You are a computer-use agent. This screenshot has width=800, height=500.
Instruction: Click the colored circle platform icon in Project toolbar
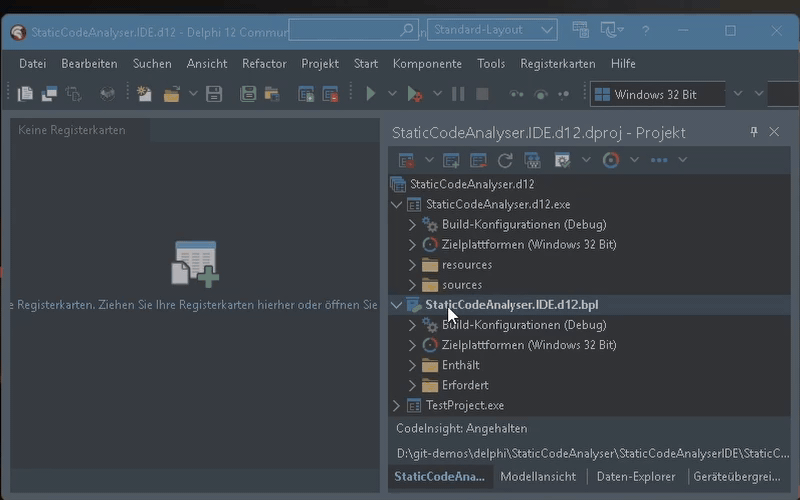[611, 160]
